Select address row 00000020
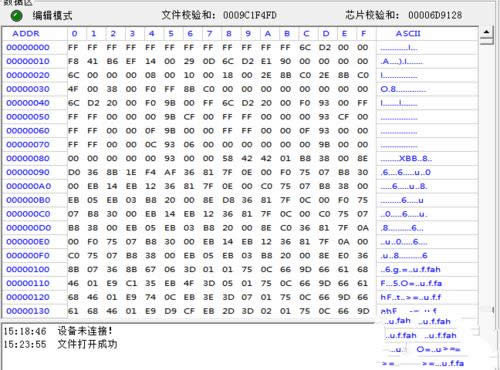 28,75
